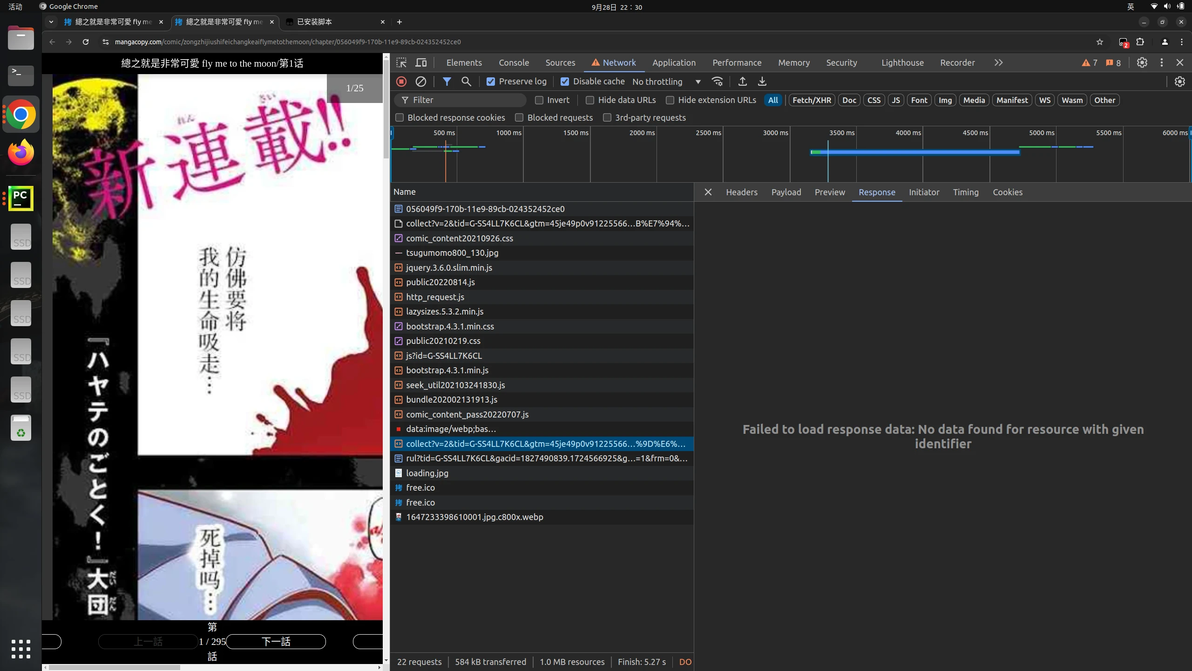Click the browser address bar
1192x671 pixels.
(593, 42)
